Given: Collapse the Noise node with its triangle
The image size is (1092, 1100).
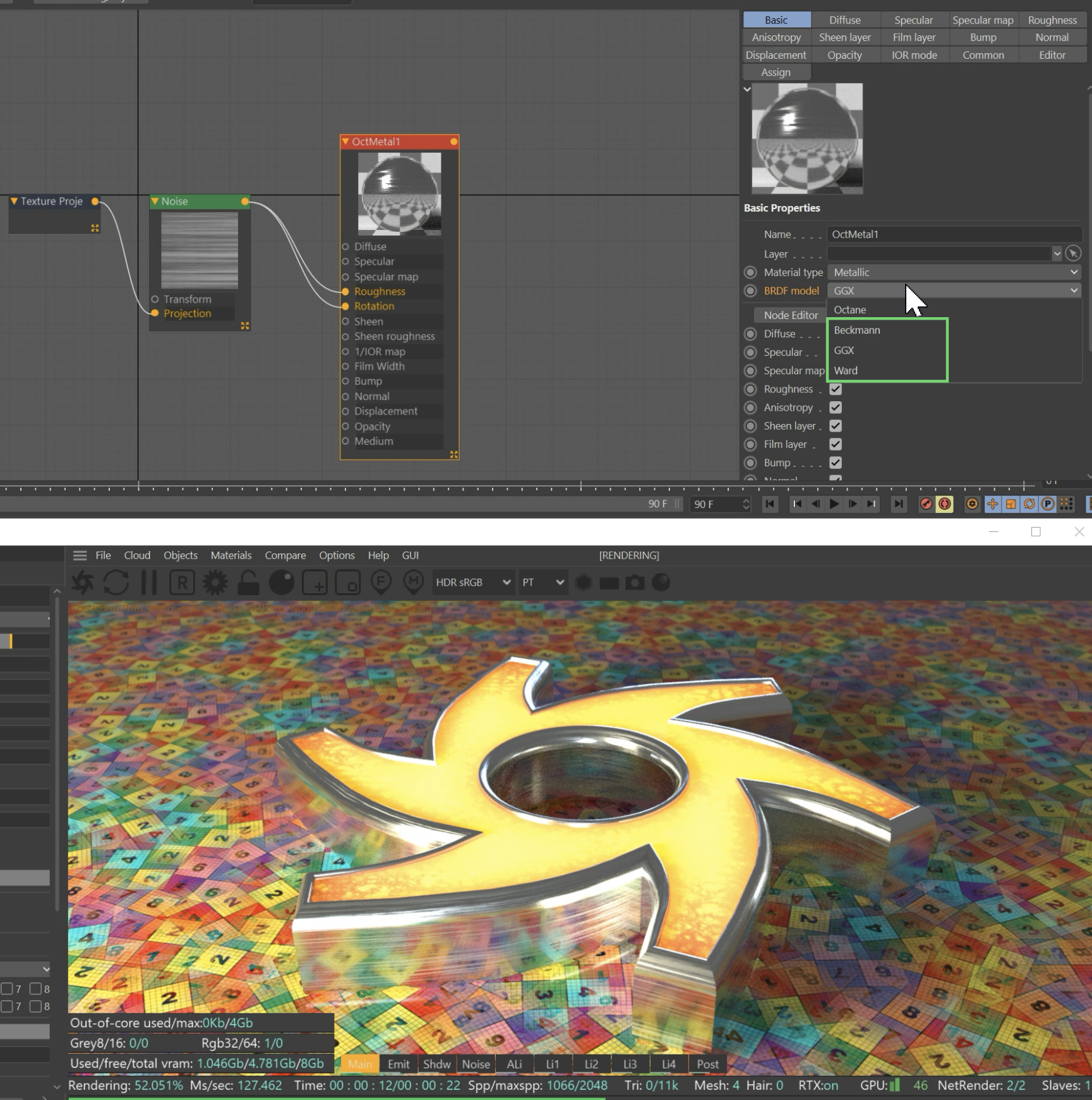Looking at the screenshot, I should (155, 201).
